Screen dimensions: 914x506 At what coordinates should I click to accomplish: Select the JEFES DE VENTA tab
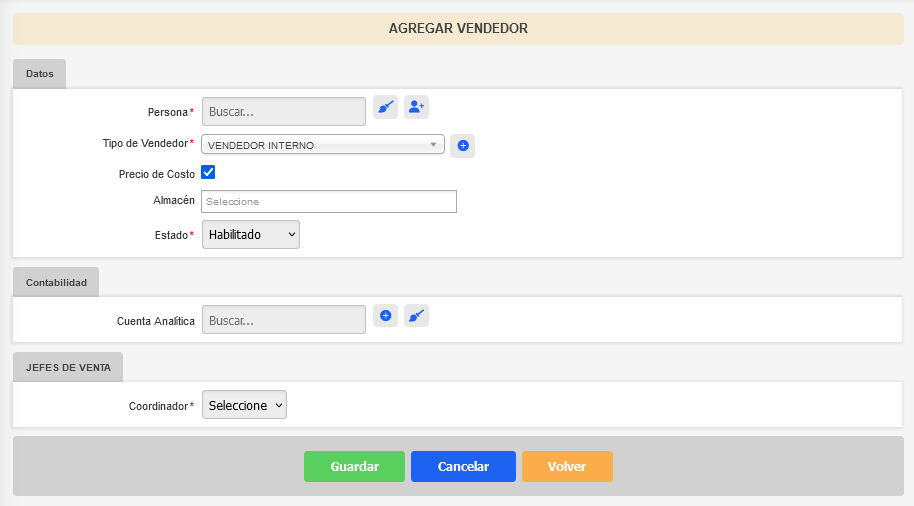click(68, 367)
